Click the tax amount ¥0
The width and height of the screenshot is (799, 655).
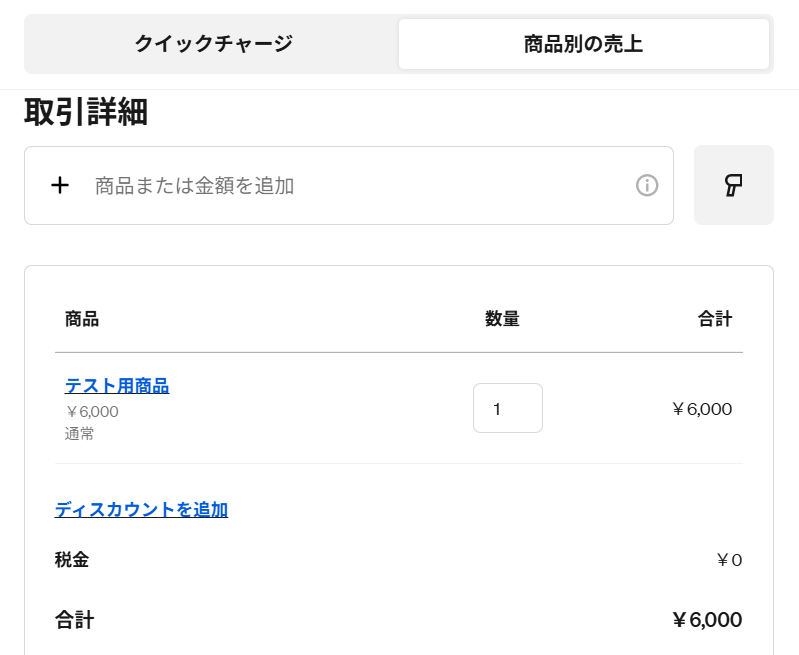pos(729,560)
